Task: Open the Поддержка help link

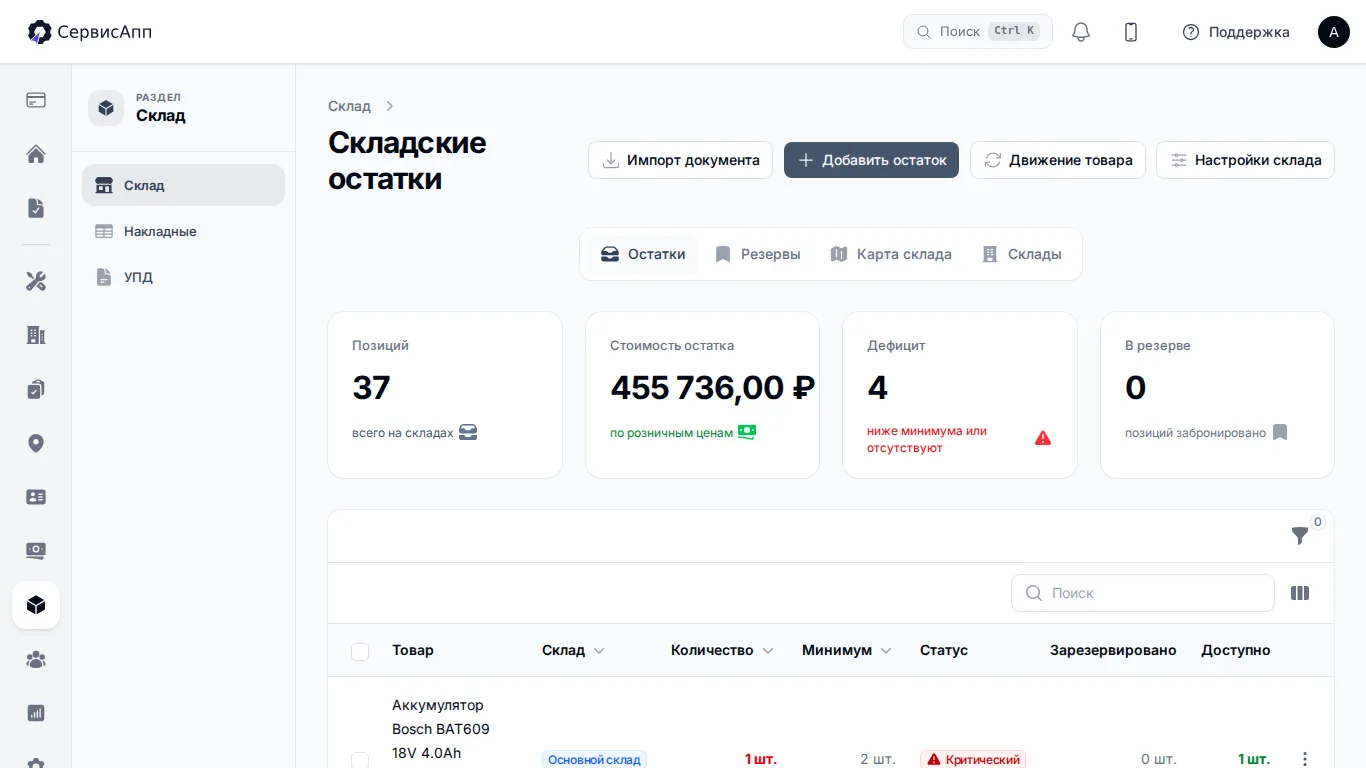Action: click(x=1236, y=32)
